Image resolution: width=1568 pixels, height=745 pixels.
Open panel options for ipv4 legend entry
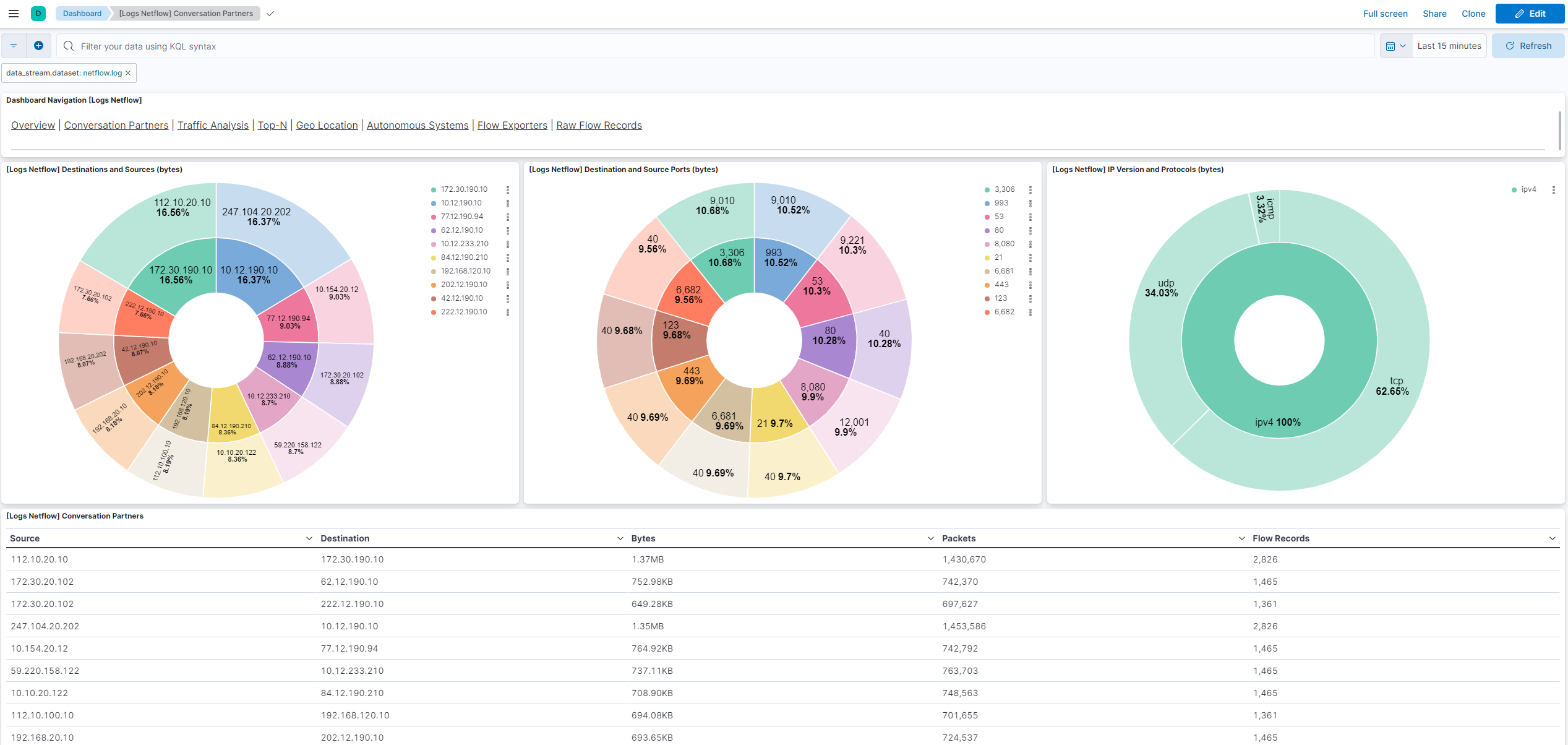coord(1553,189)
